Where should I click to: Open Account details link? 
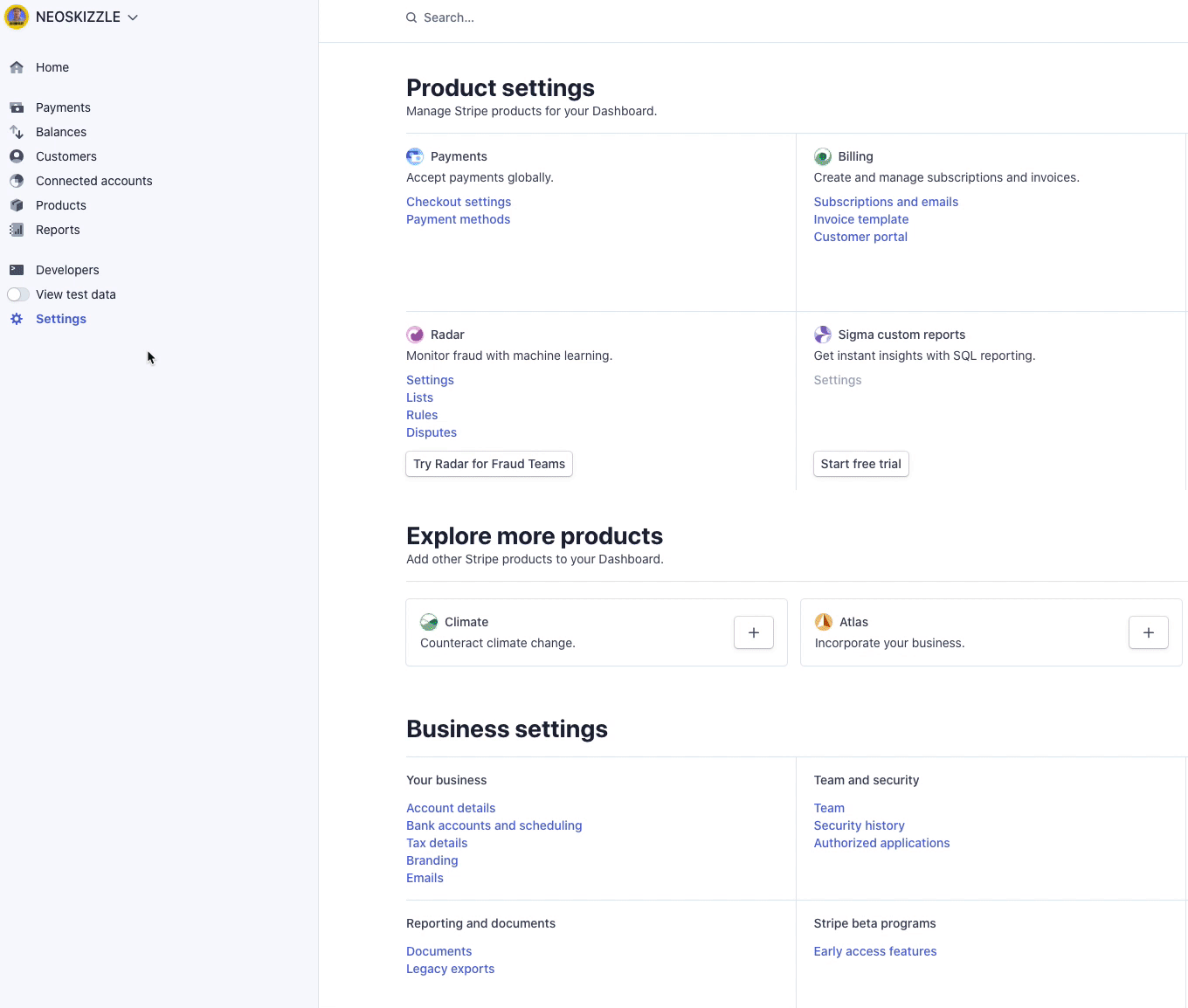pos(451,808)
